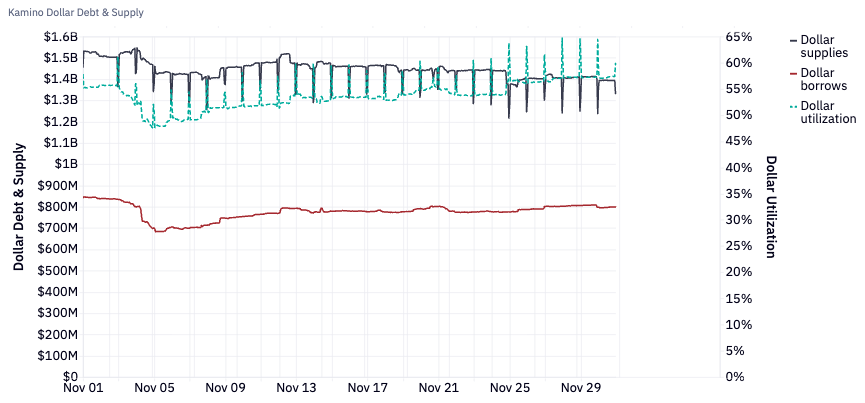865x403 pixels.
Task: Click the $800M left axis label
Action: point(57,207)
